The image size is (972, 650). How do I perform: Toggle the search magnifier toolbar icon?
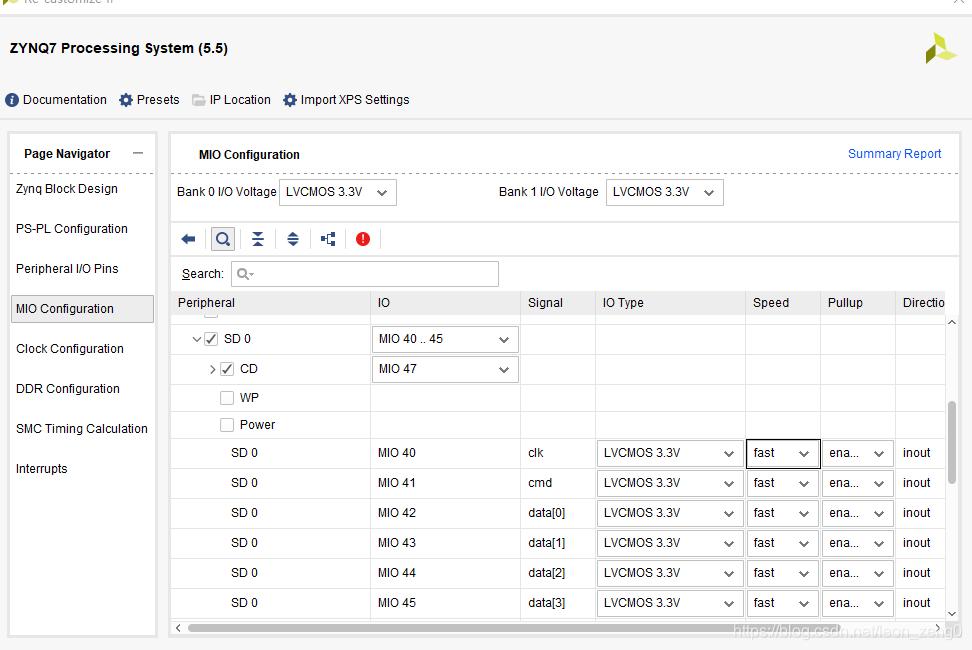coord(222,239)
